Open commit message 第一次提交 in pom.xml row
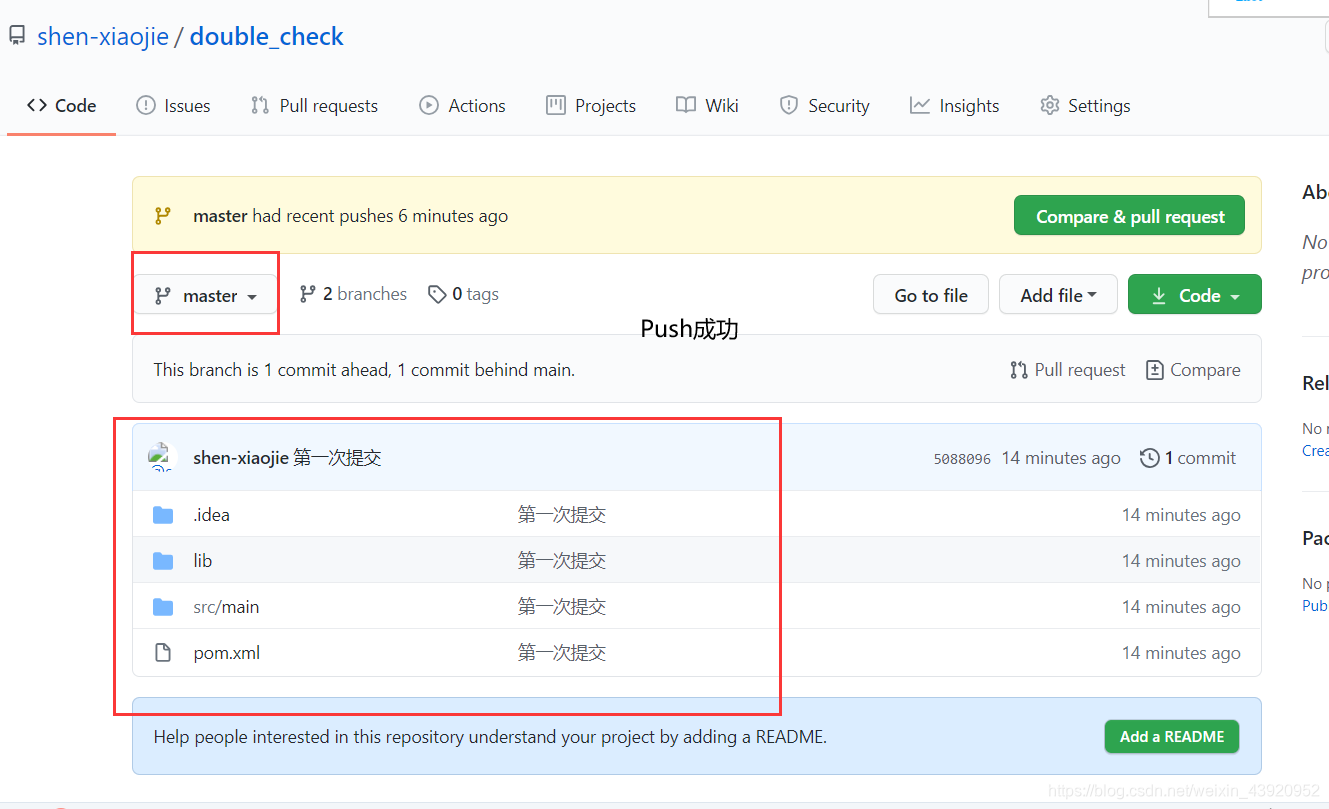1329x809 pixels. click(x=562, y=653)
